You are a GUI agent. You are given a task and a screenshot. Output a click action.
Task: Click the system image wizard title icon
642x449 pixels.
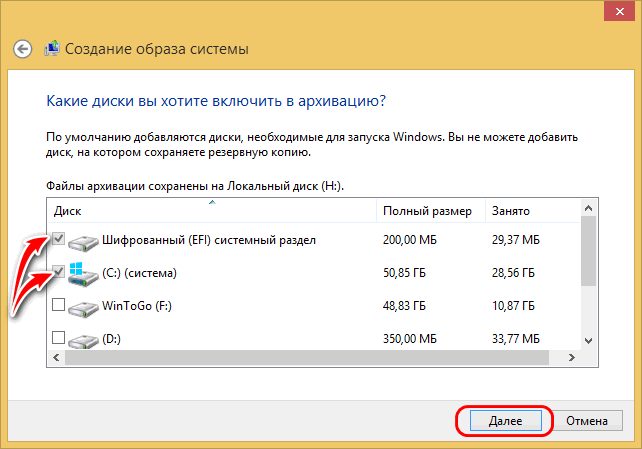pyautogui.click(x=52, y=48)
